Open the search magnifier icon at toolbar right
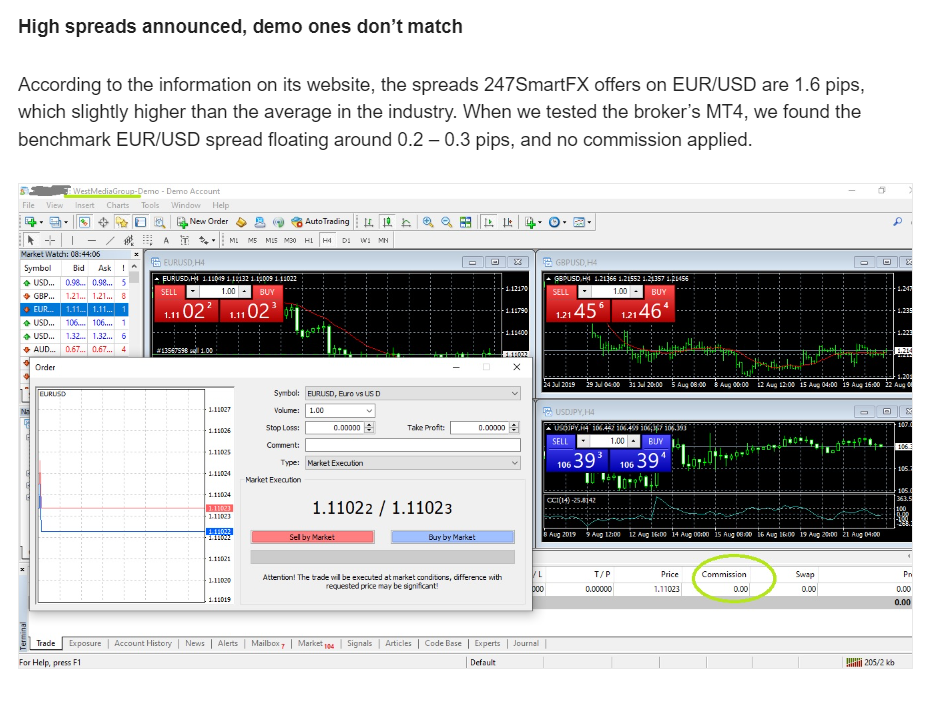The image size is (939, 705). [897, 222]
